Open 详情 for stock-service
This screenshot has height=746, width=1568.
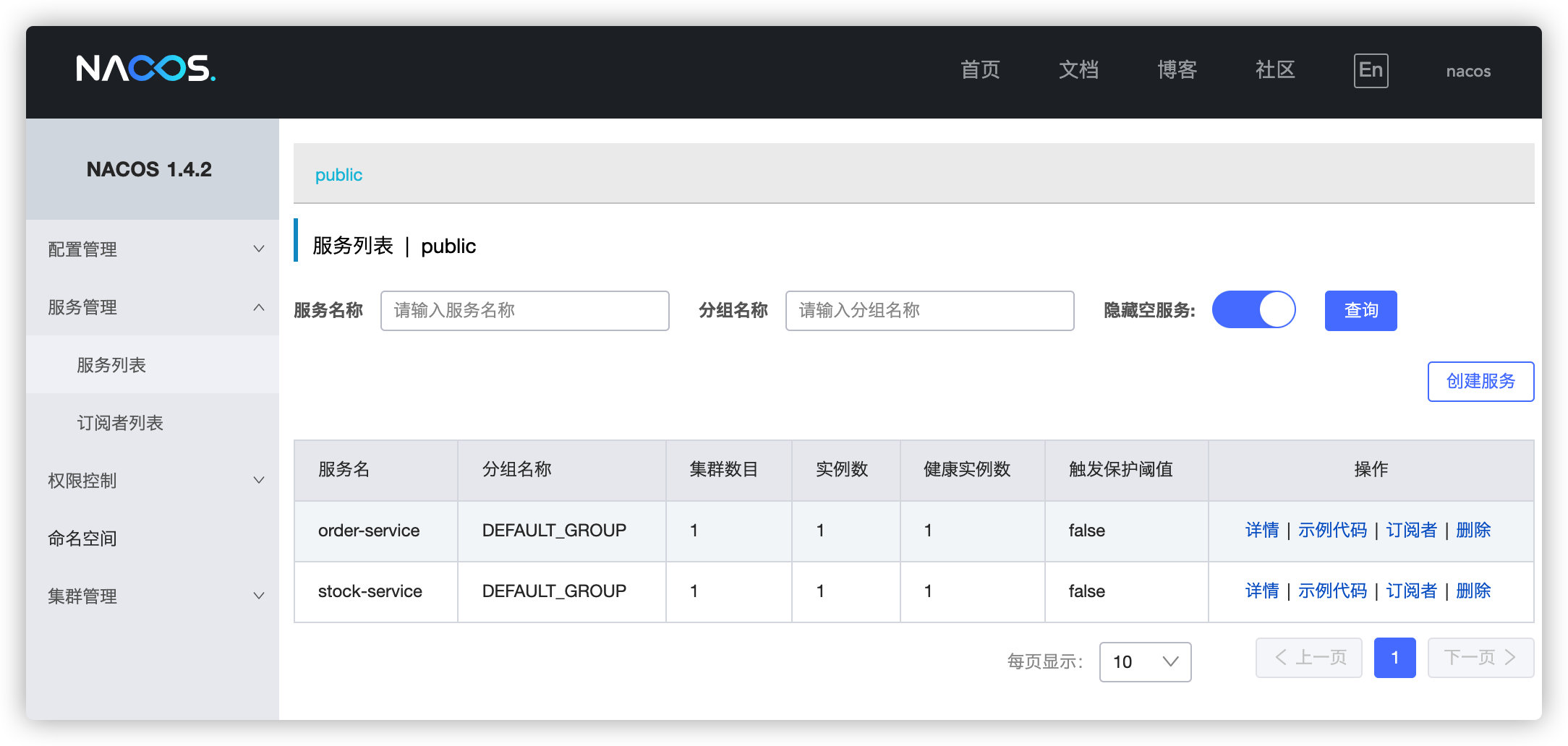[x=1261, y=591]
